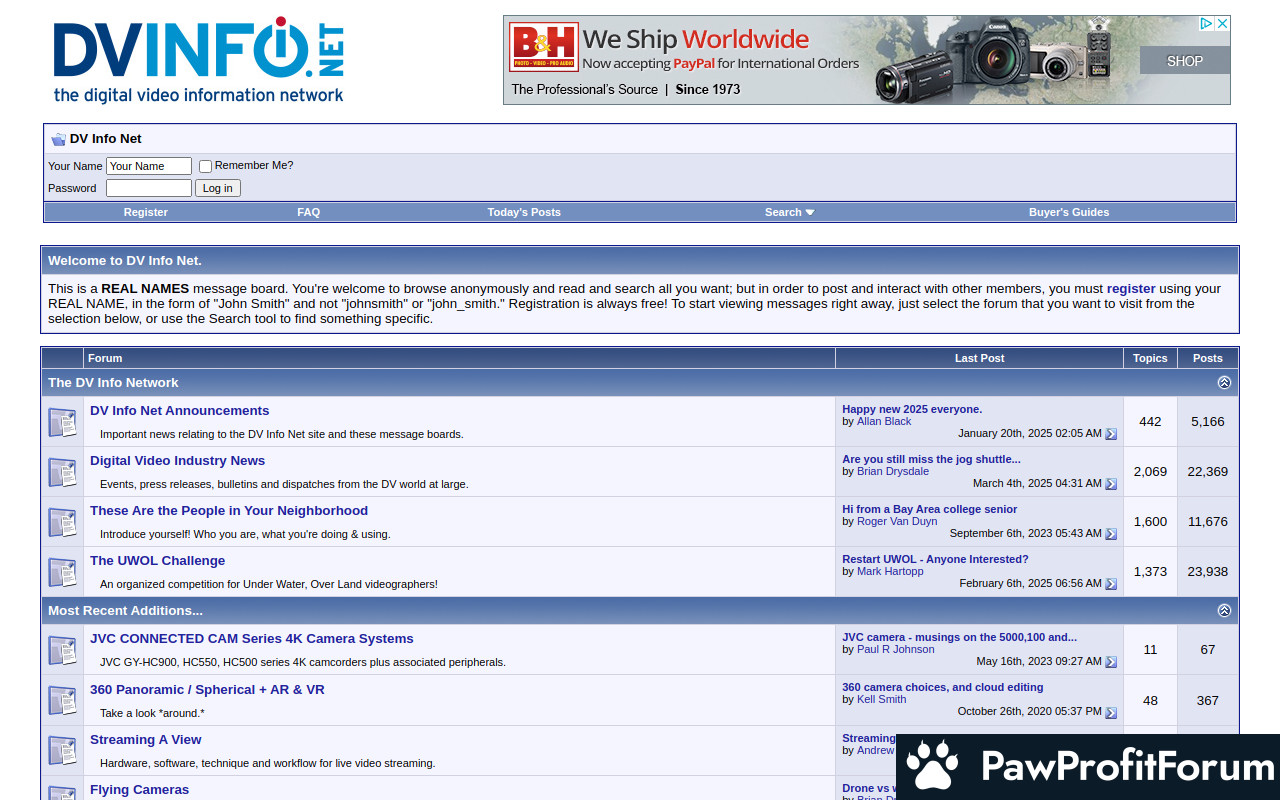1280x800 pixels.
Task: Select Today's Posts in navigation bar
Action: 524,212
